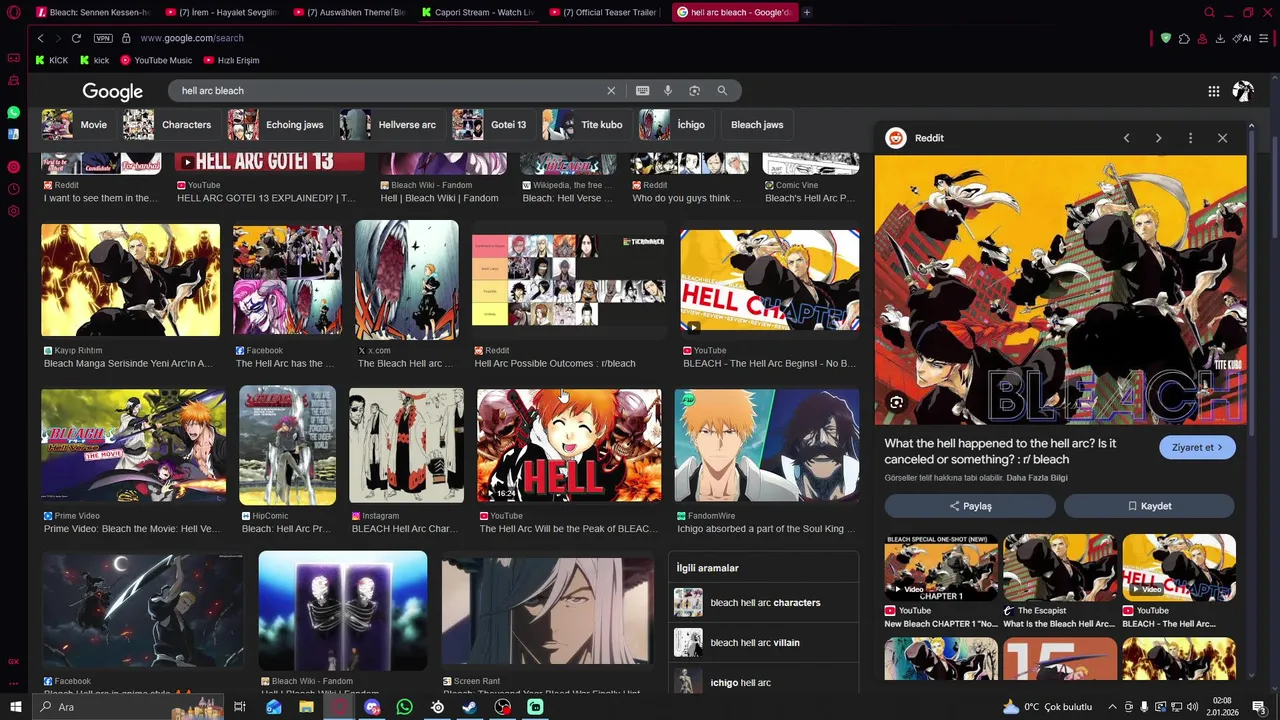Open WhatsApp in the Opera sidebar

[x=14, y=112]
